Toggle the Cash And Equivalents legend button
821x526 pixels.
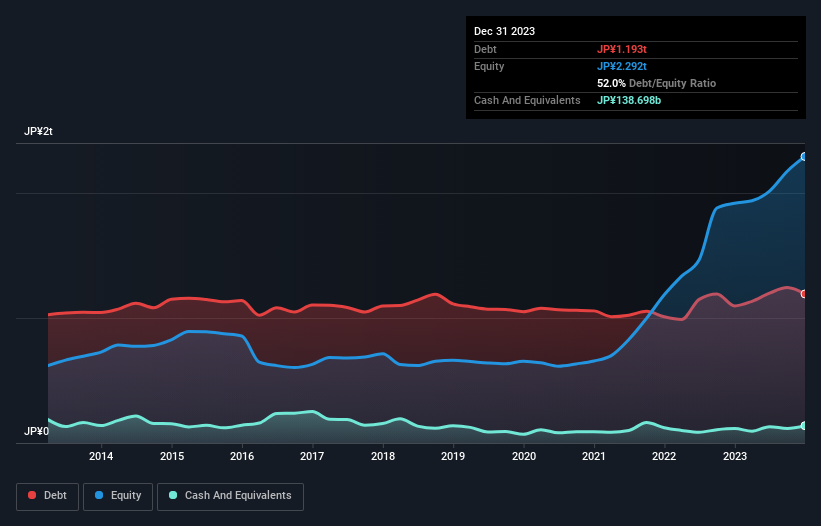230,496
